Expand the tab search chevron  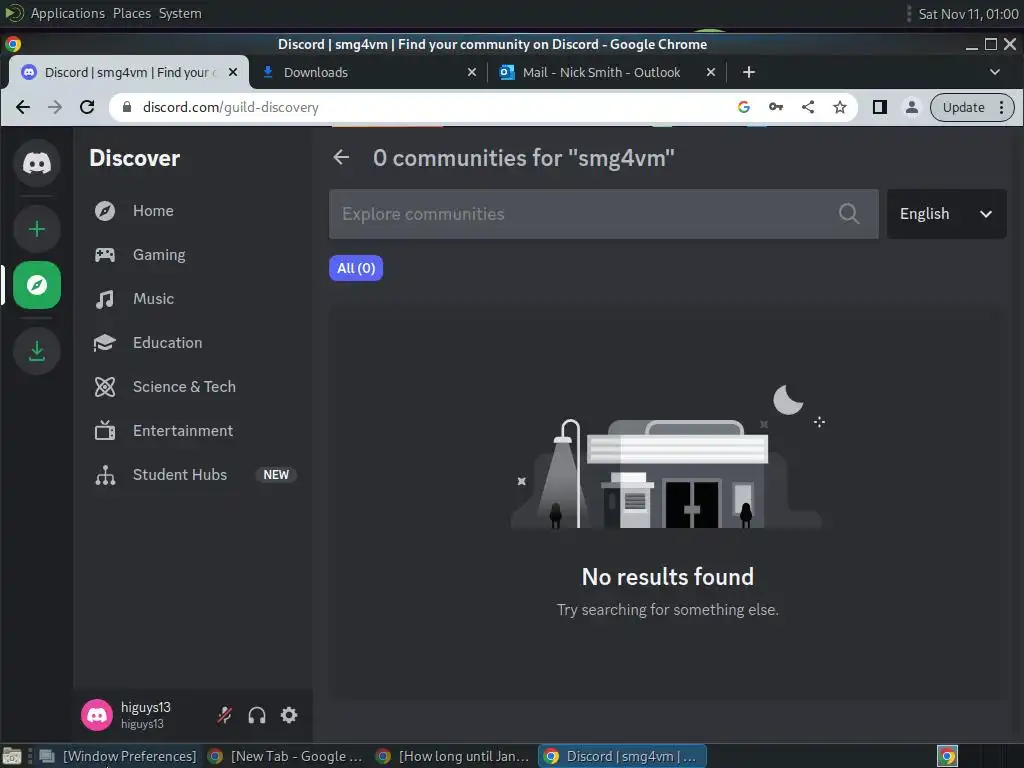tap(995, 72)
